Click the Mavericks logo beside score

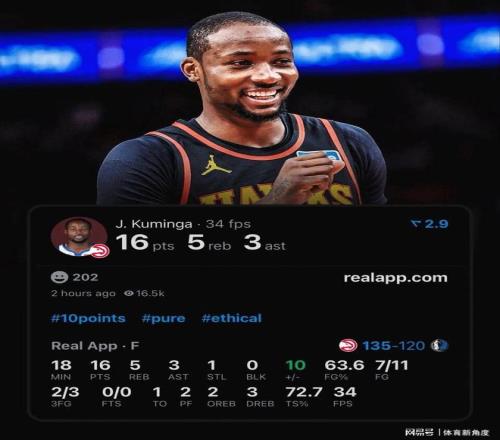pyautogui.click(x=440, y=346)
